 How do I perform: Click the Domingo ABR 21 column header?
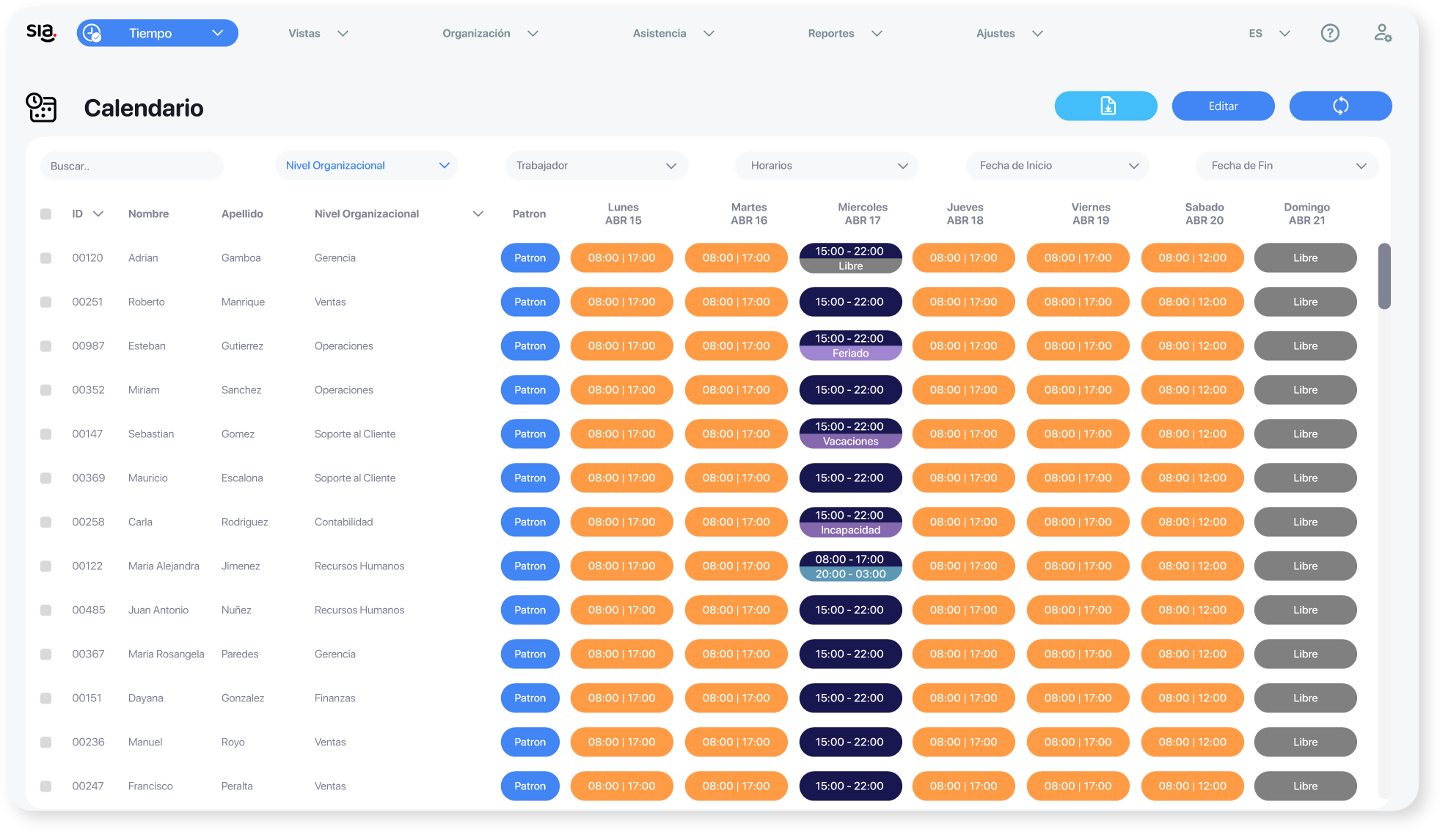[x=1307, y=214]
